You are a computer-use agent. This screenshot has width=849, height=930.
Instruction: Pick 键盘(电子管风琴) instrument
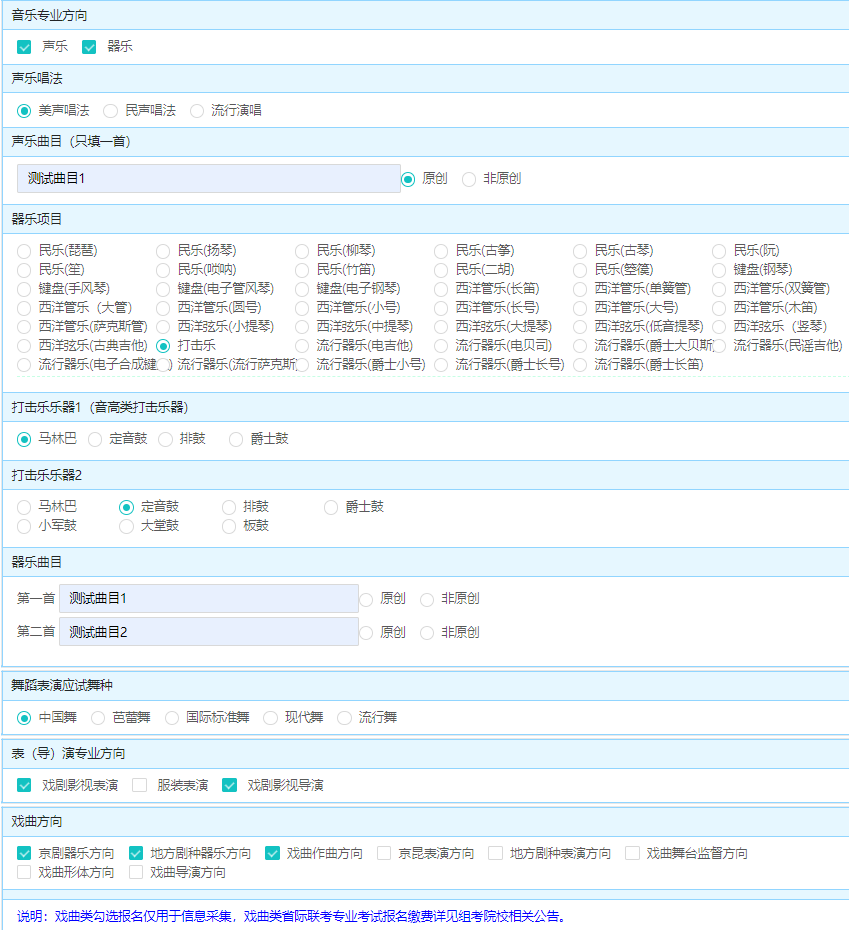(163, 289)
